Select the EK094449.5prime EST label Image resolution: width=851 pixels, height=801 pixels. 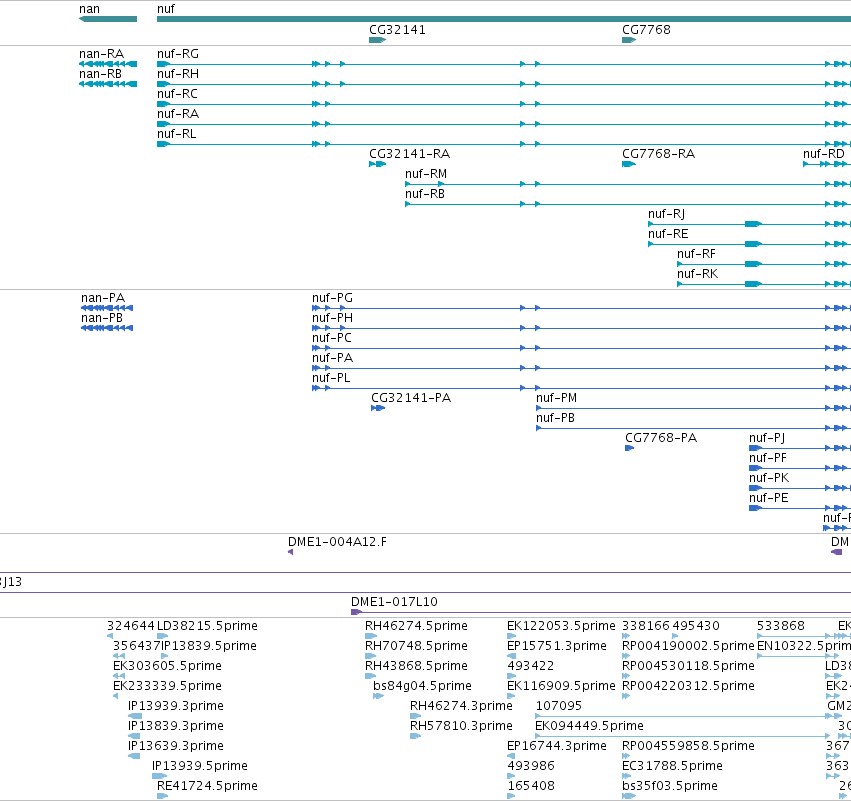coord(589,727)
